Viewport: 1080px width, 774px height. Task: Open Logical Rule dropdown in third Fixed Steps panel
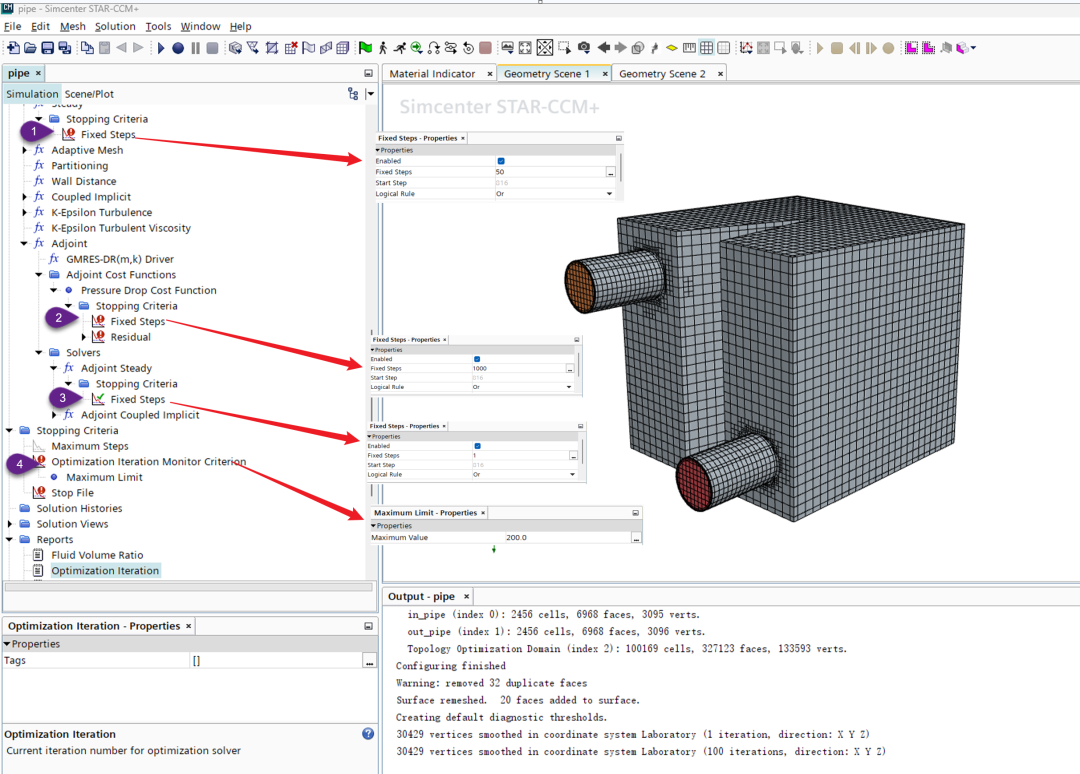point(572,474)
